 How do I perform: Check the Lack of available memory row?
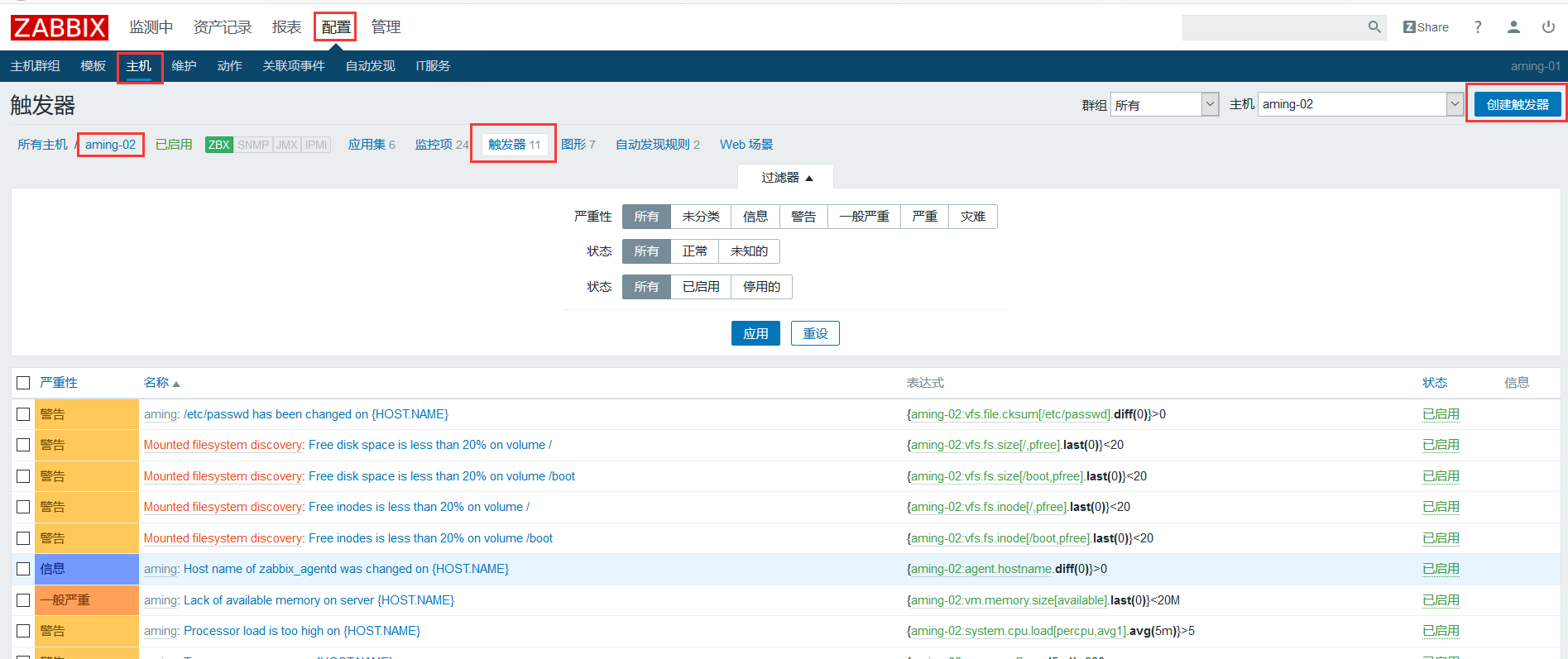click(x=23, y=600)
